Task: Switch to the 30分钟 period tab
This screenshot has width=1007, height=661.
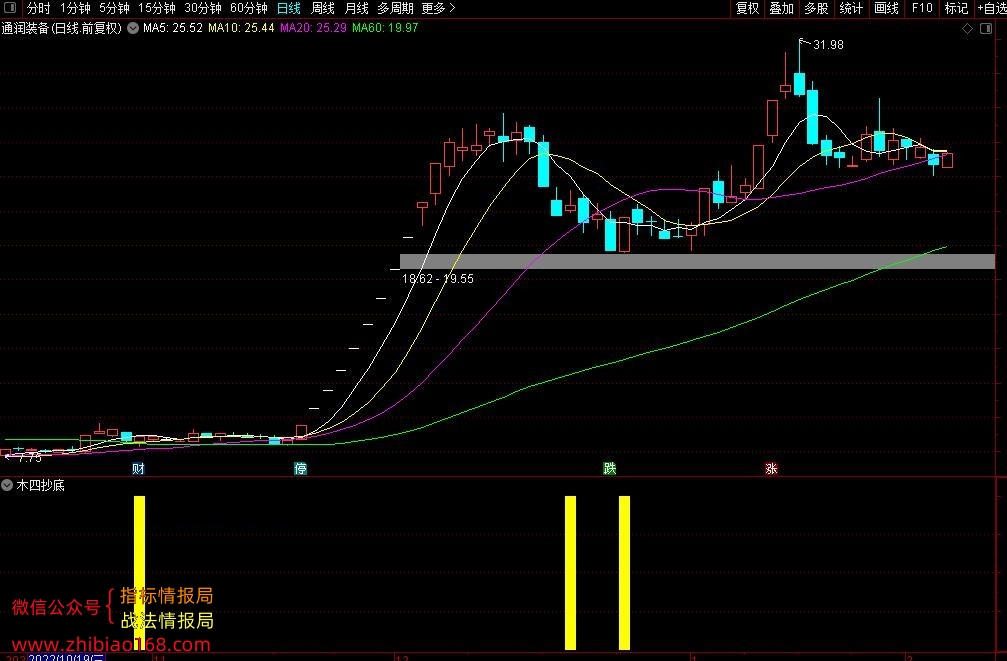Action: (x=203, y=8)
